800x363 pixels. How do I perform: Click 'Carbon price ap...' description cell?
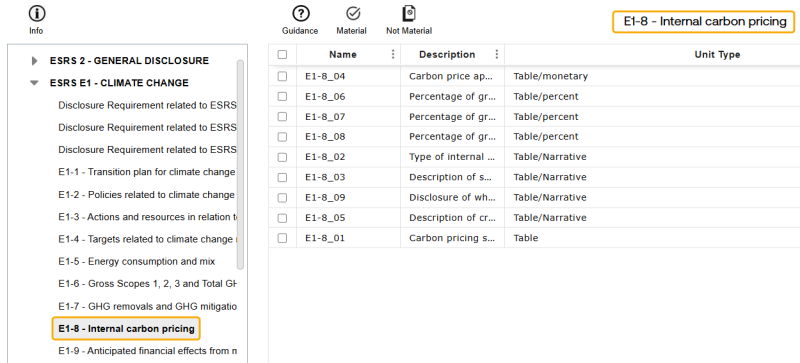453,76
